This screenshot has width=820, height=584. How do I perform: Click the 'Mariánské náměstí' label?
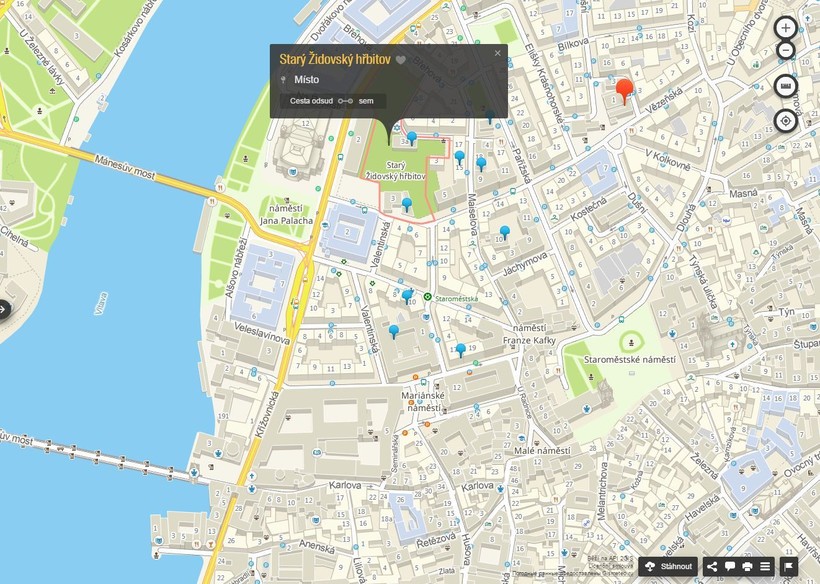click(423, 402)
